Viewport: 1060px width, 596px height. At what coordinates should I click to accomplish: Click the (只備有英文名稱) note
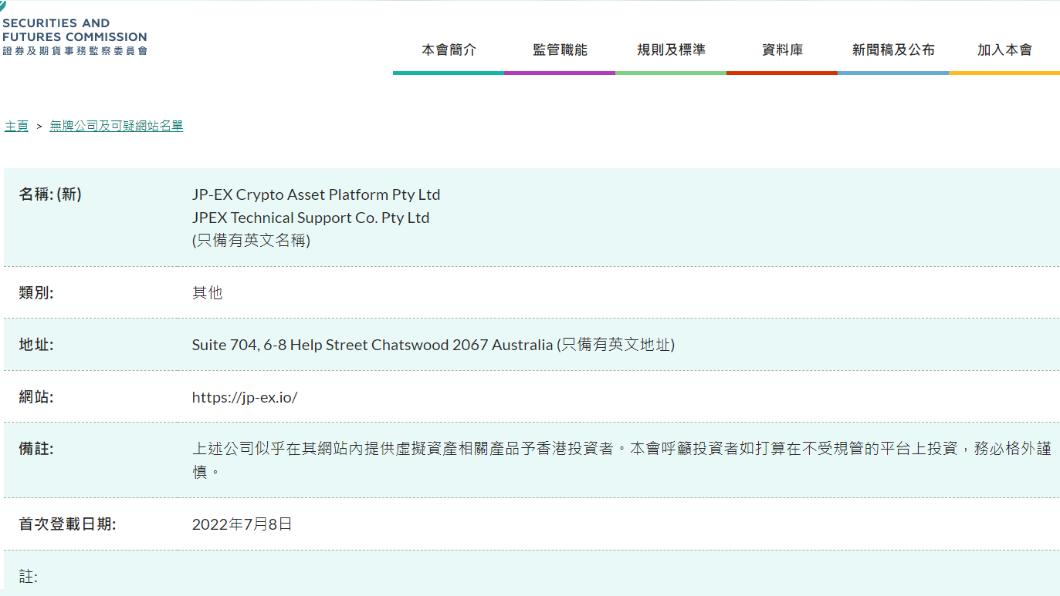(x=251, y=241)
